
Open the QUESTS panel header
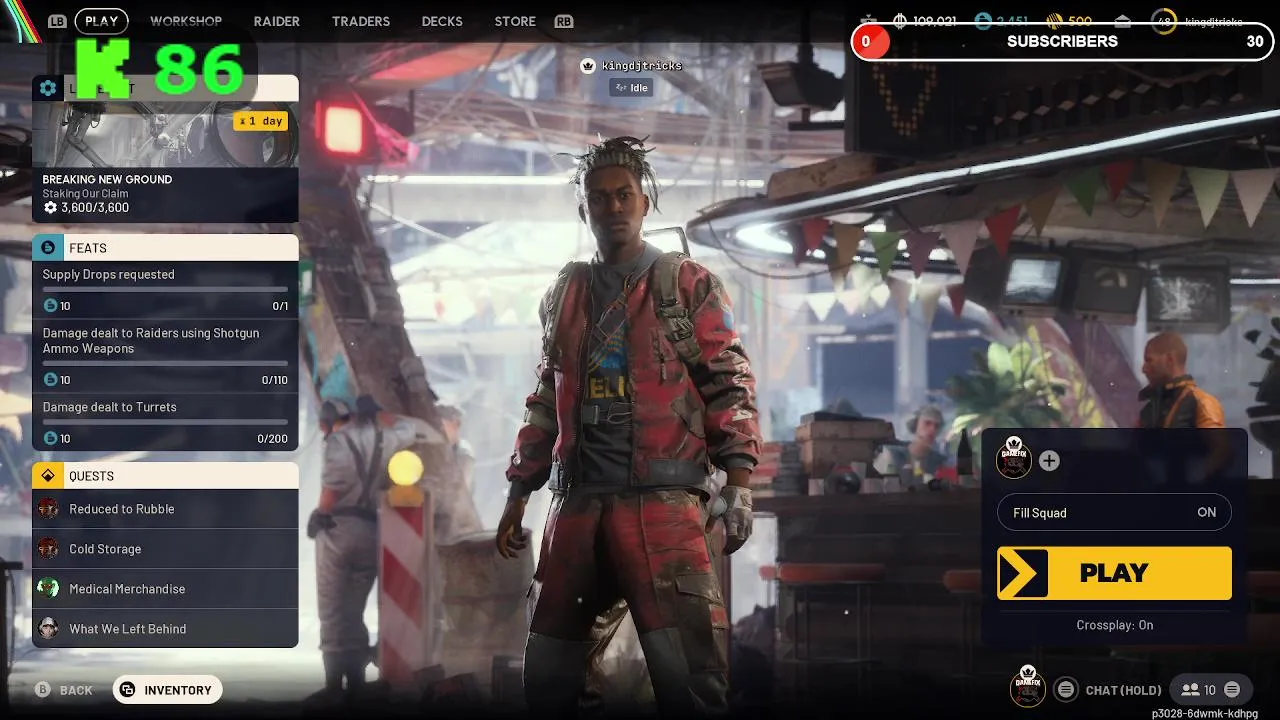click(x=165, y=476)
